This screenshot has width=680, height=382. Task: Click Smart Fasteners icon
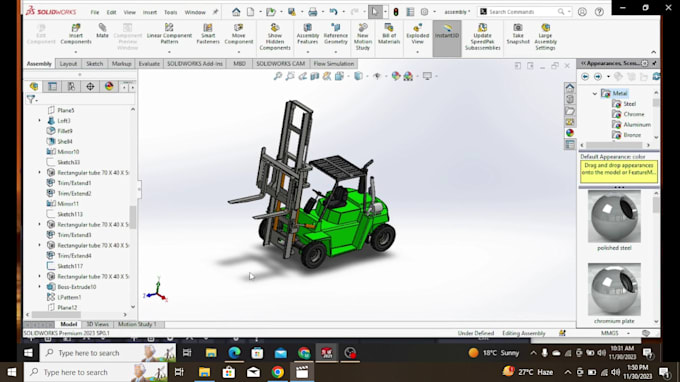click(208, 34)
